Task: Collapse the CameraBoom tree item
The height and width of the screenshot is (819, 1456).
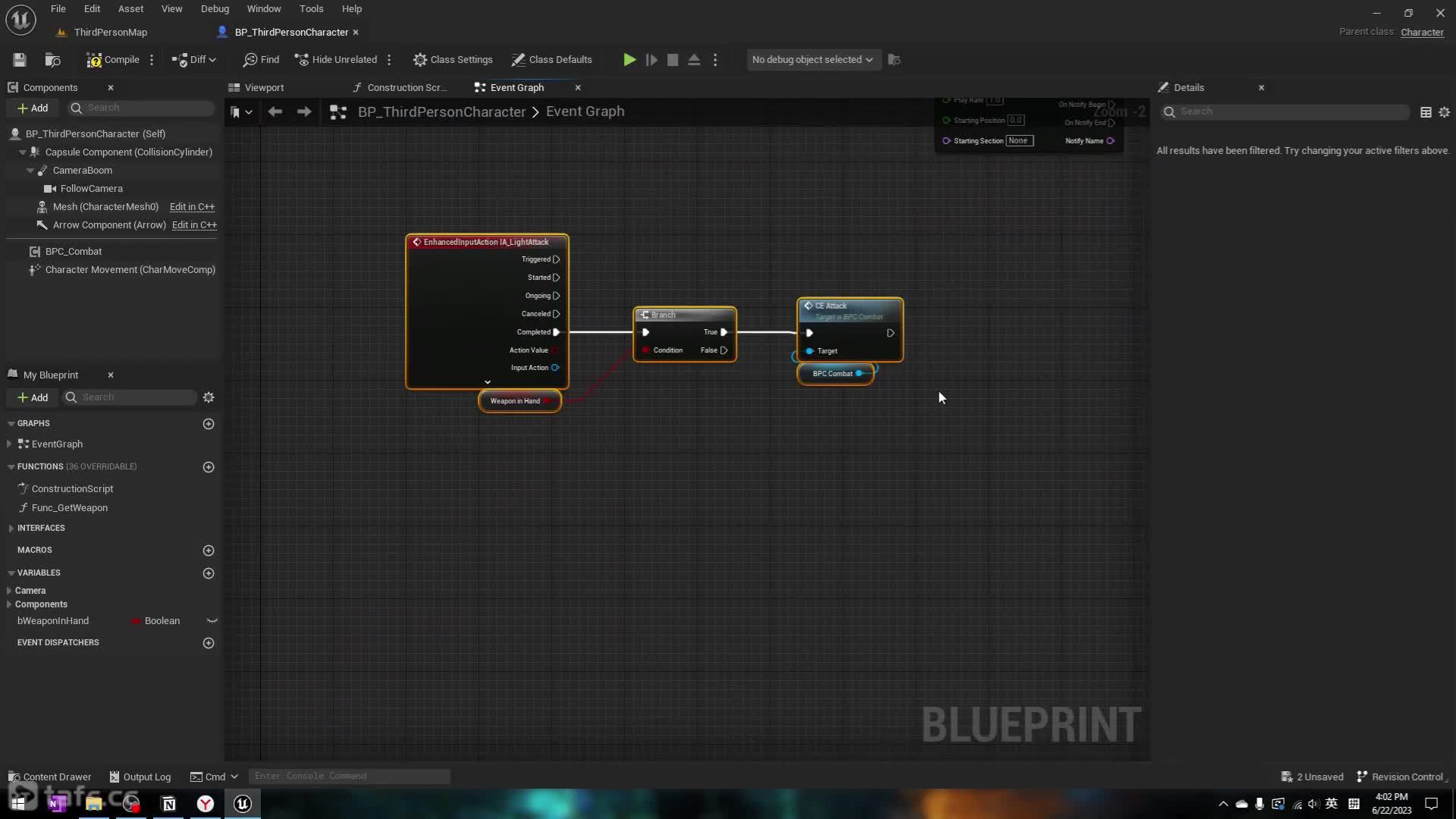Action: tap(30, 171)
